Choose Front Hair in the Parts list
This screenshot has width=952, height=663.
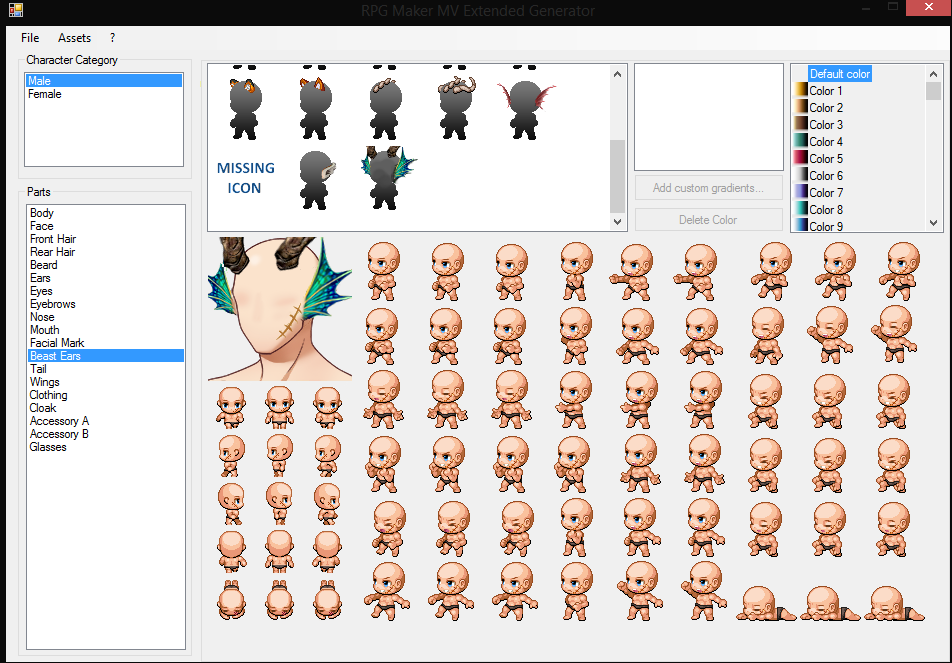(106, 239)
